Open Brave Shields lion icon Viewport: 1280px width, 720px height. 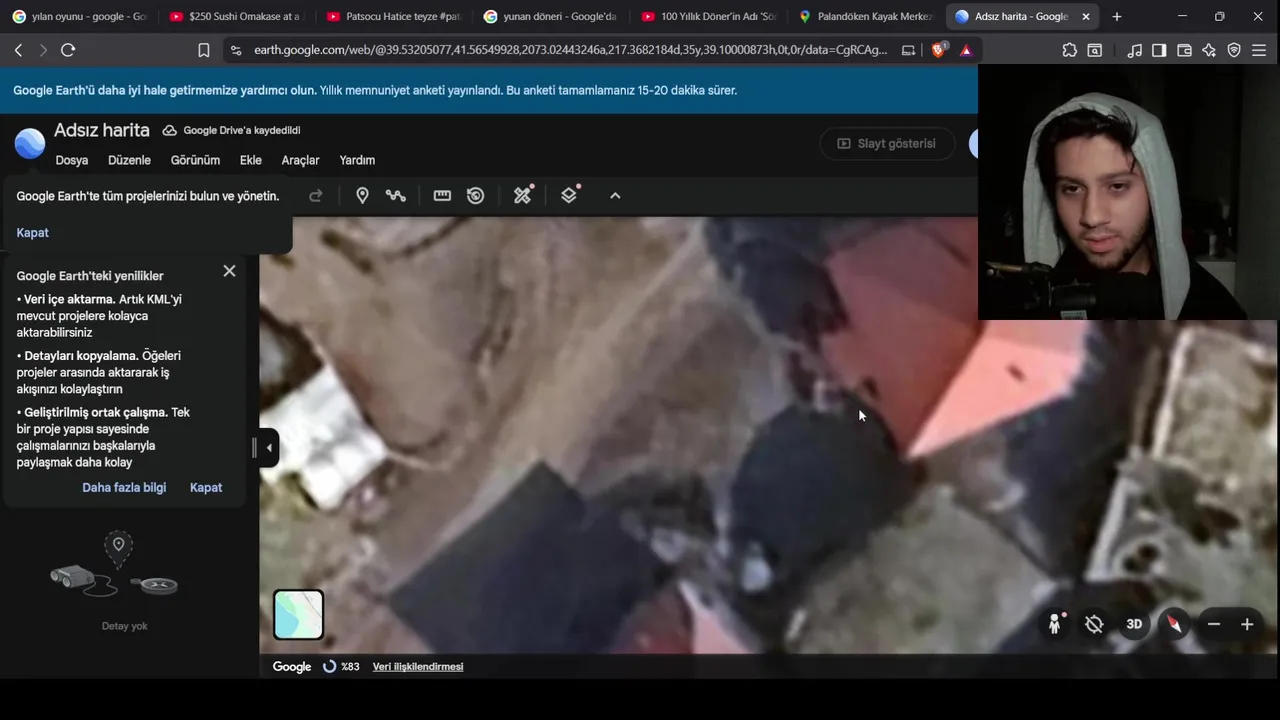click(939, 50)
